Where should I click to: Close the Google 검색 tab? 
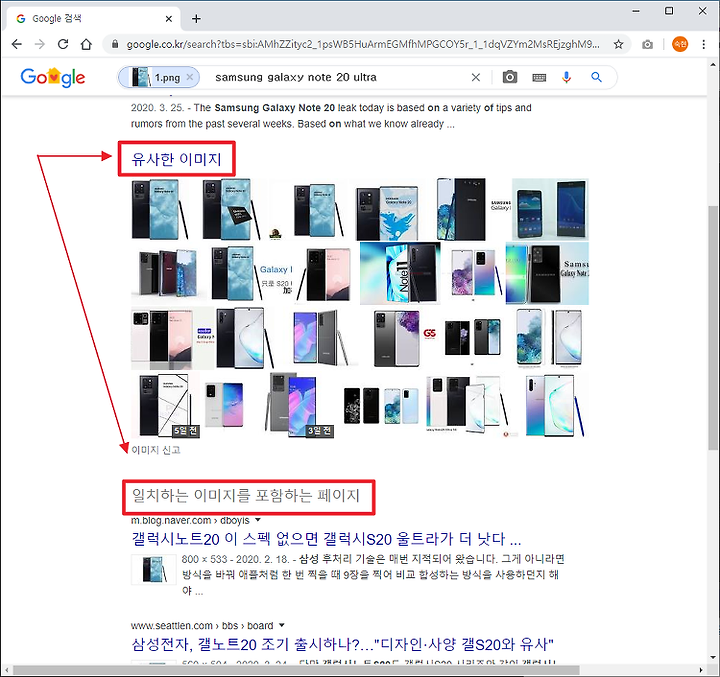coord(169,19)
